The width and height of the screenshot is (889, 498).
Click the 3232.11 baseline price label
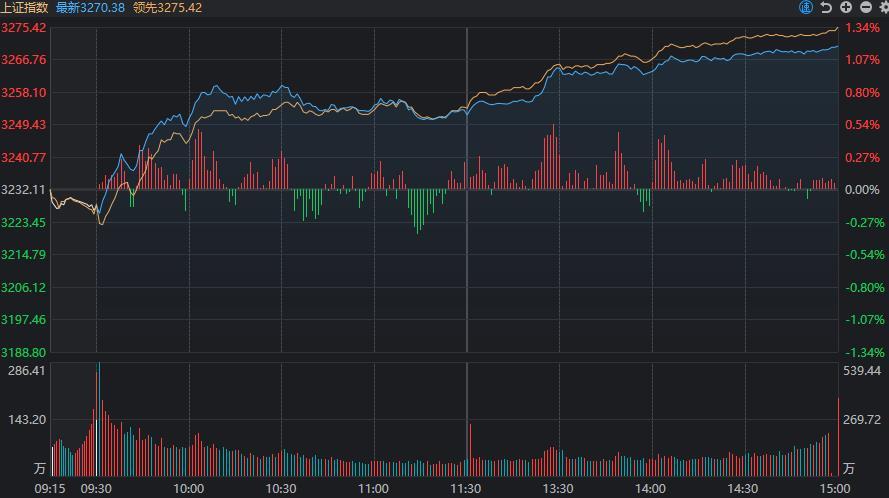[x=24, y=190]
